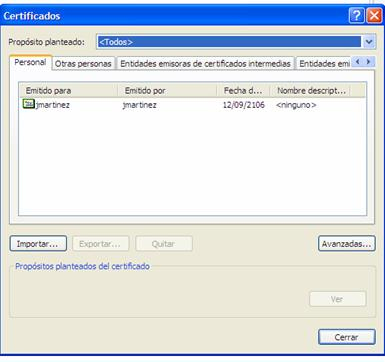Click the Cerrar button

click(347, 337)
